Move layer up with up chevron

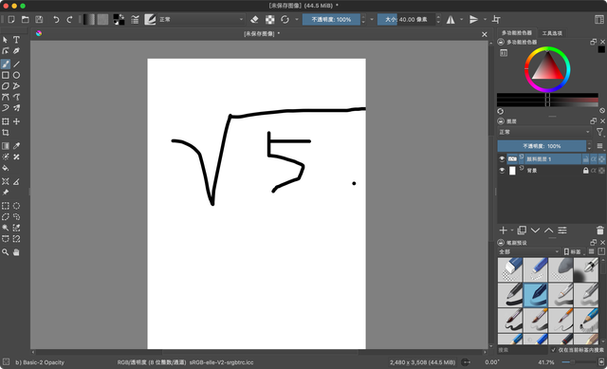(549, 230)
